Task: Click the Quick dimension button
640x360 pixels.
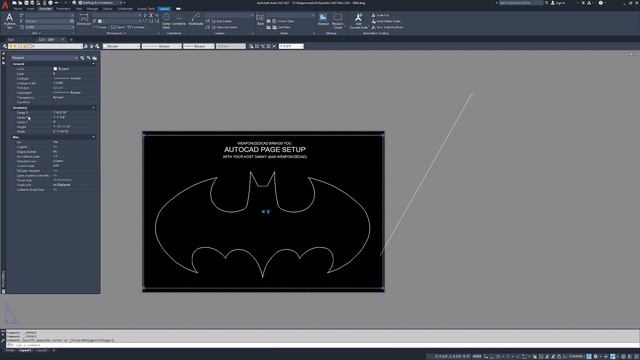Action: click(118, 27)
